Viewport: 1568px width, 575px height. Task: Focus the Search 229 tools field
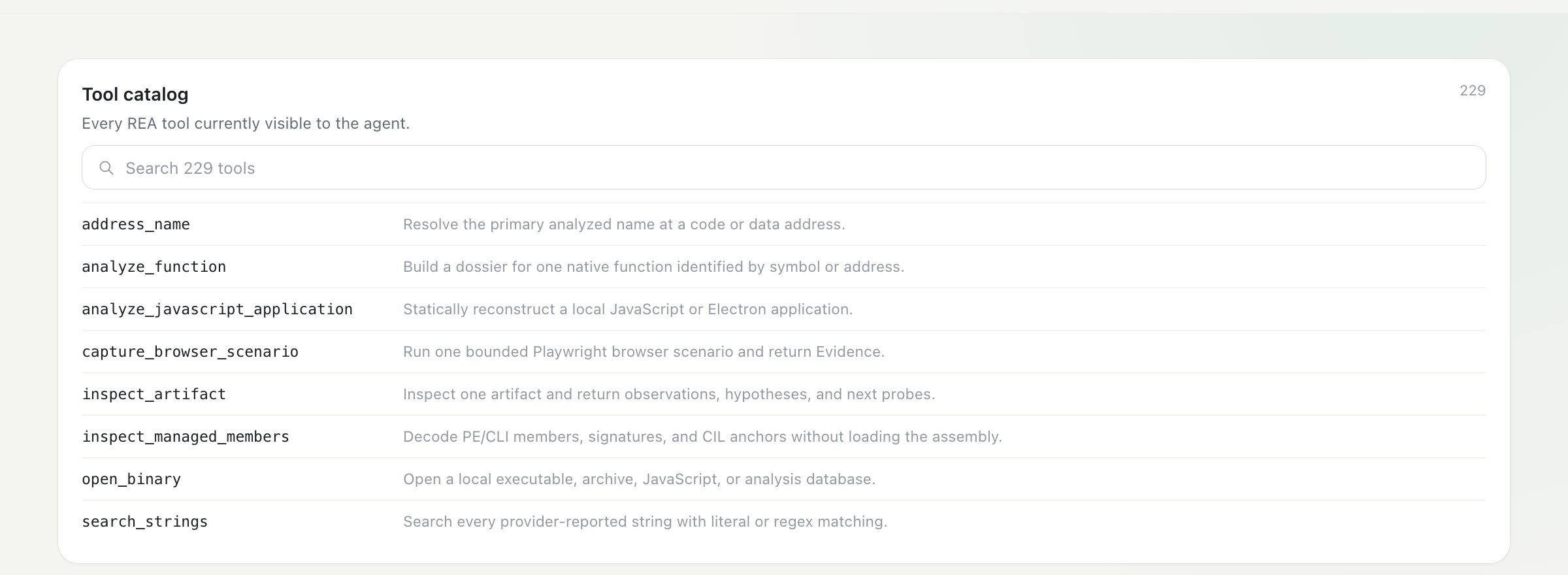783,167
